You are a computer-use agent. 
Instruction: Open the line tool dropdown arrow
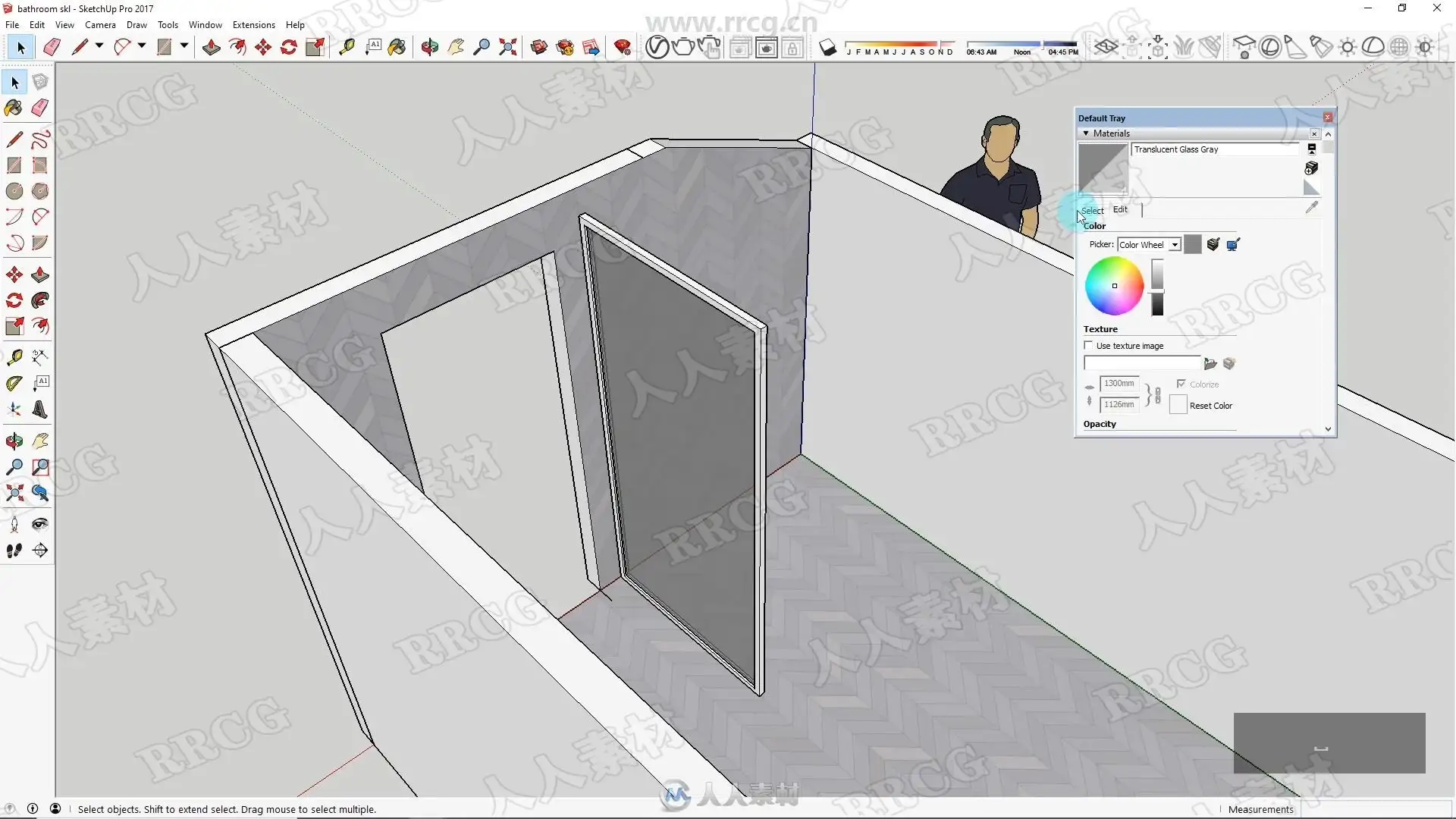(x=99, y=46)
